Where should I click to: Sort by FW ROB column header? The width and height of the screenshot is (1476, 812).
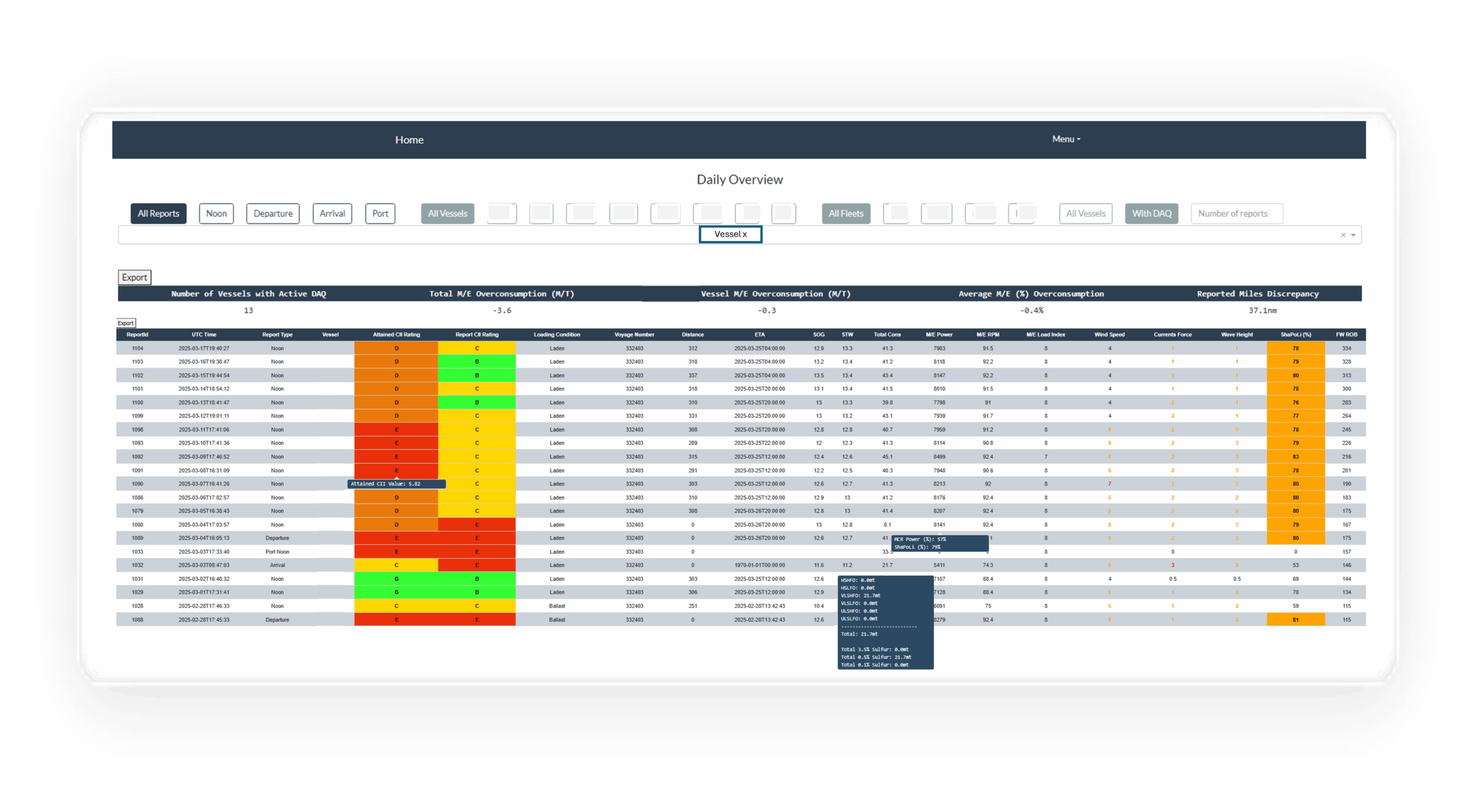(1346, 335)
